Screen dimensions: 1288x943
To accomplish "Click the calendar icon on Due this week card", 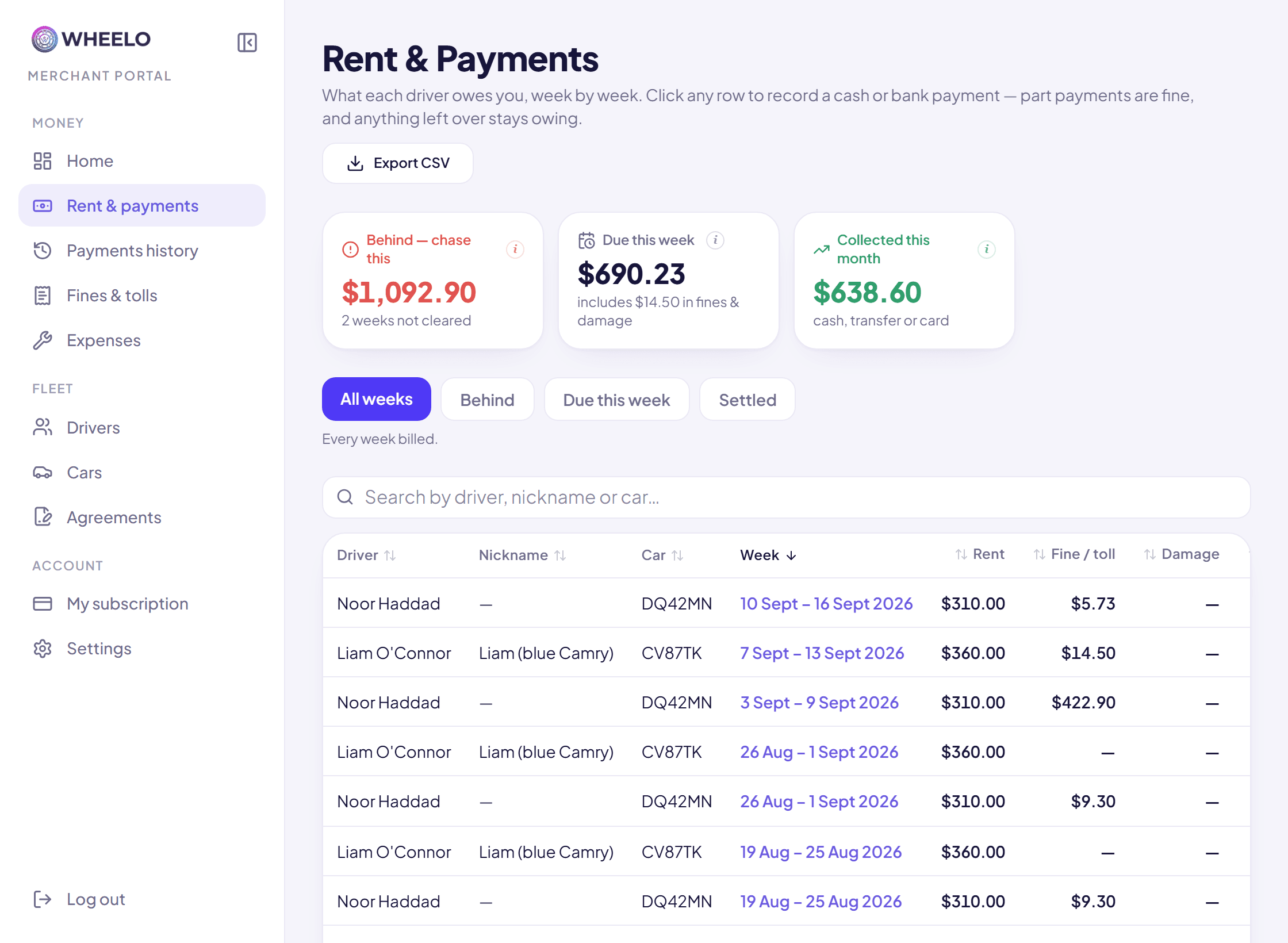I will click(x=586, y=240).
